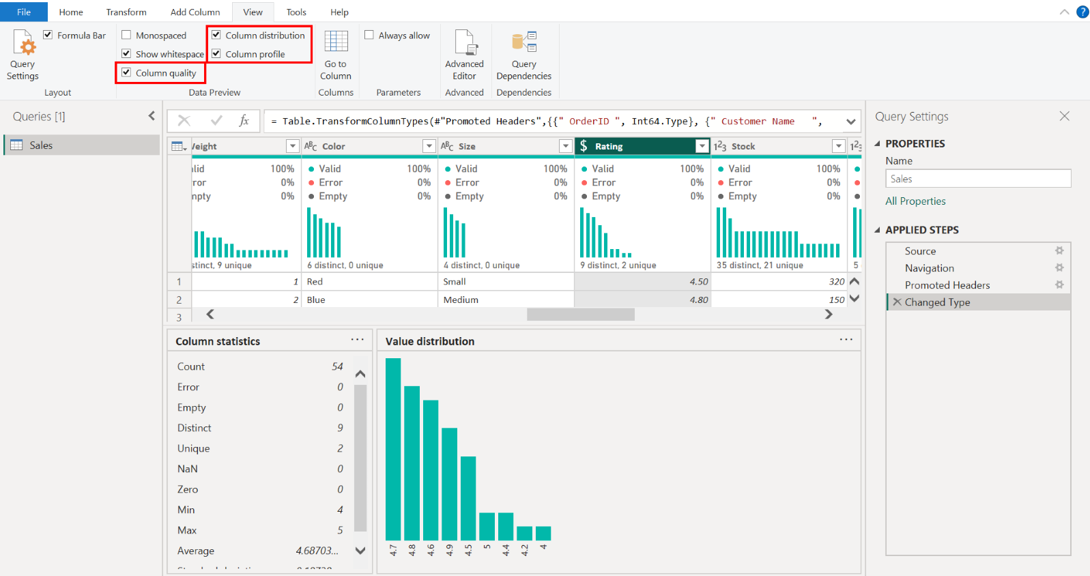The width and height of the screenshot is (1090, 576).
Task: Close the Query Settings pane
Action: point(1064,117)
